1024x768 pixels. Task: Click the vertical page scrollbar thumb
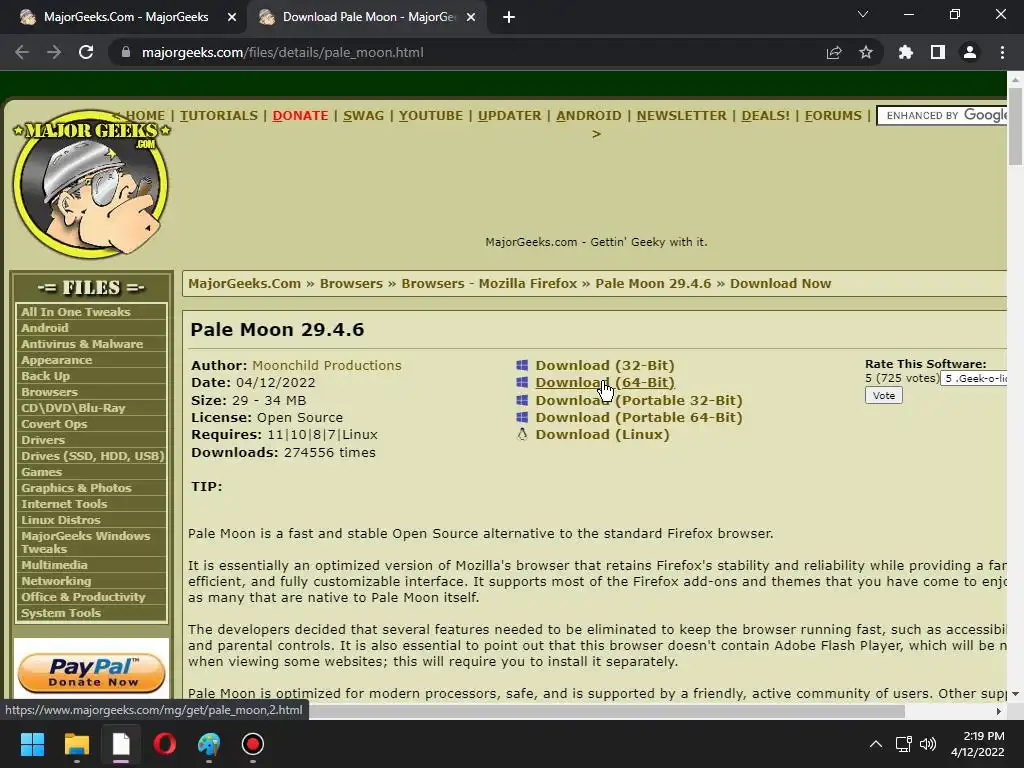[x=1015, y=125]
